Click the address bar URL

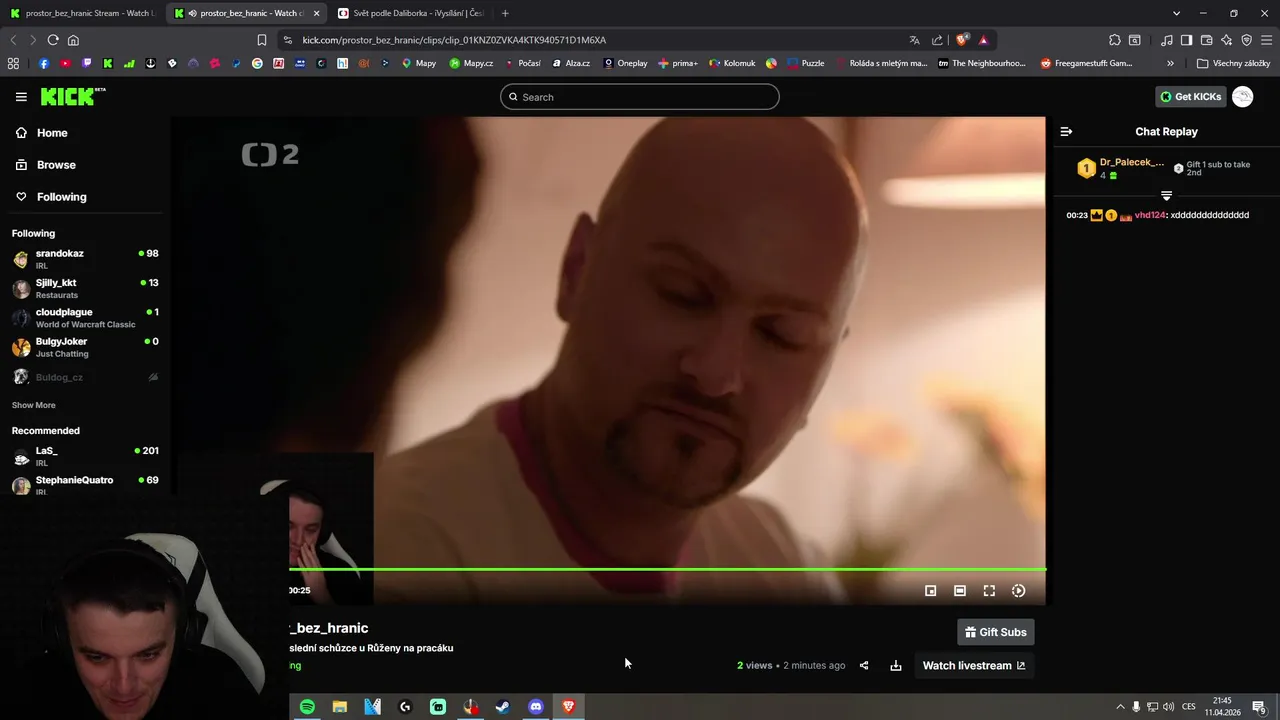pyautogui.click(x=454, y=40)
